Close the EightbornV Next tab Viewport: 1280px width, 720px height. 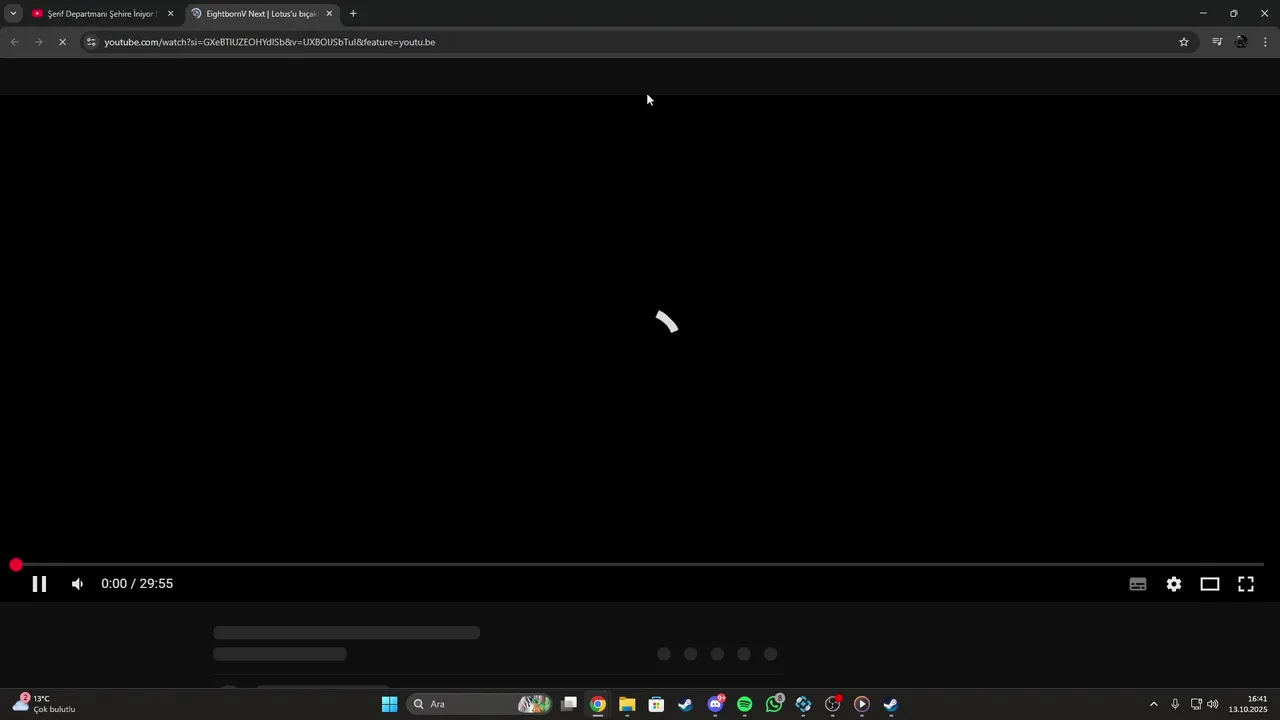tap(329, 14)
